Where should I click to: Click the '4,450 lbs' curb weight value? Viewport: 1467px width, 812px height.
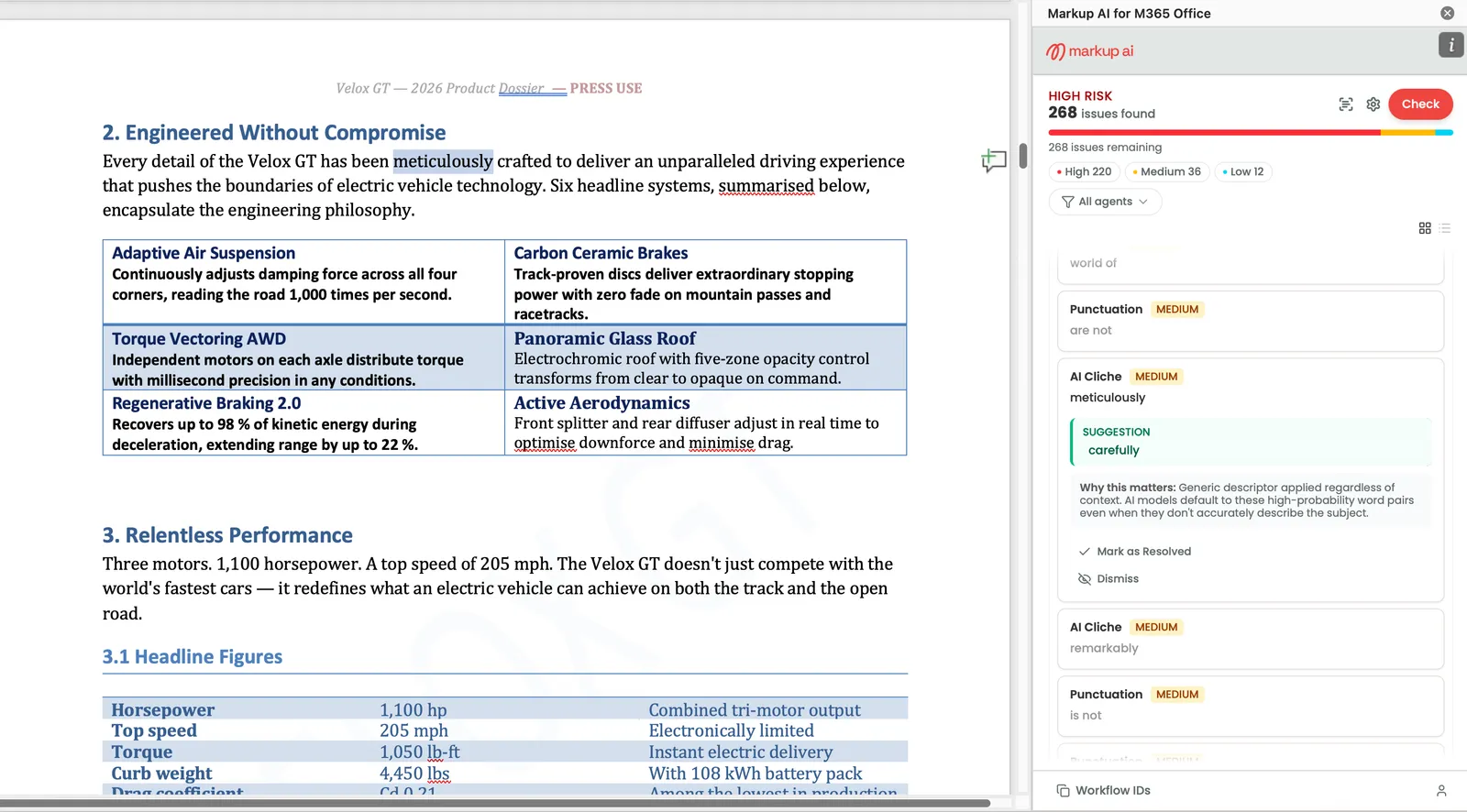coord(414,774)
